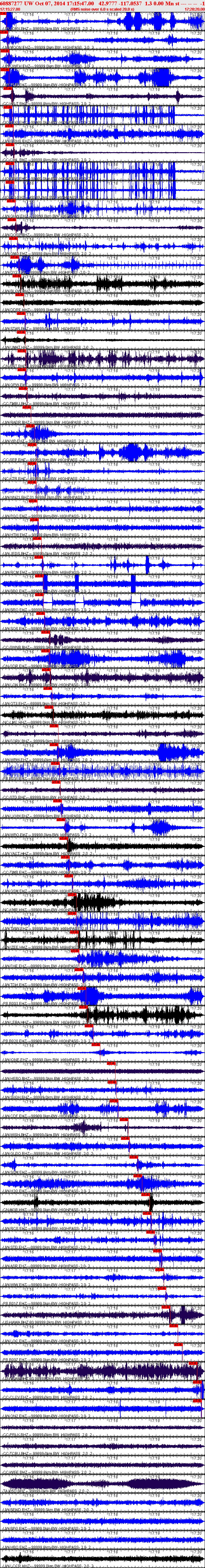Click the start time label 17:15:27.00
The image size is (205, 1568).
point(10,9)
